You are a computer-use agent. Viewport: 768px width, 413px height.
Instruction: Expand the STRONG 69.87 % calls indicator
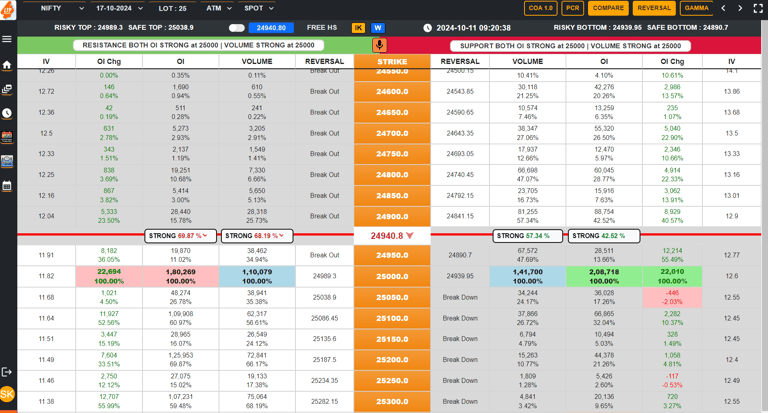[181, 236]
